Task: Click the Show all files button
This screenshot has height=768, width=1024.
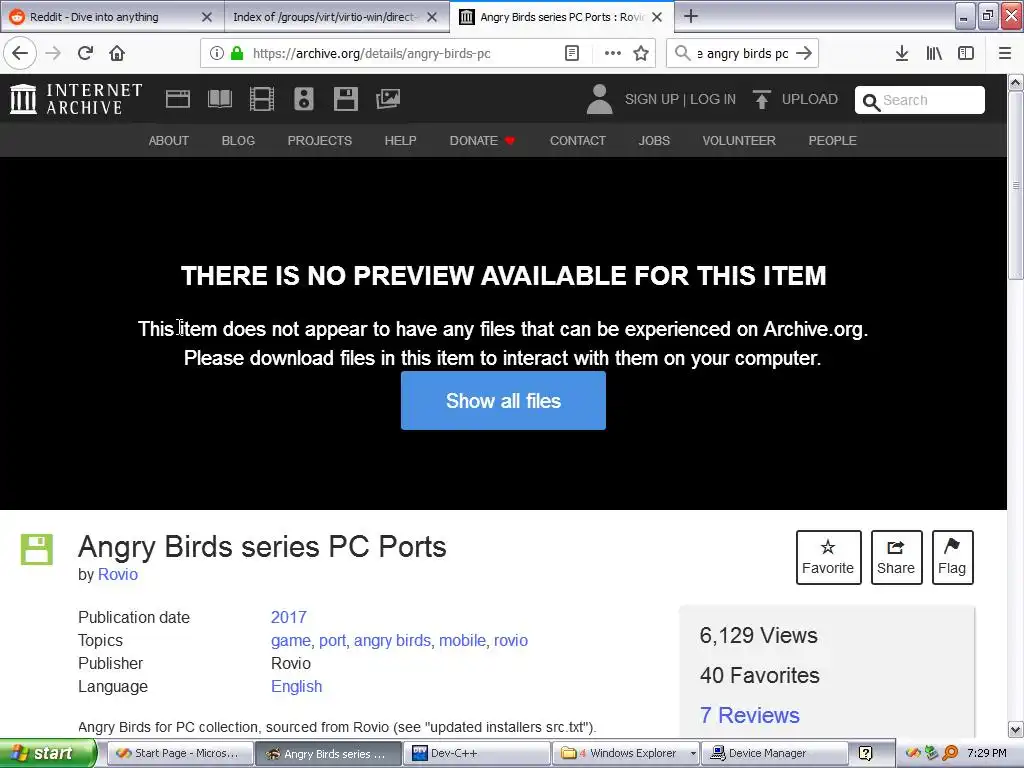Action: click(504, 400)
